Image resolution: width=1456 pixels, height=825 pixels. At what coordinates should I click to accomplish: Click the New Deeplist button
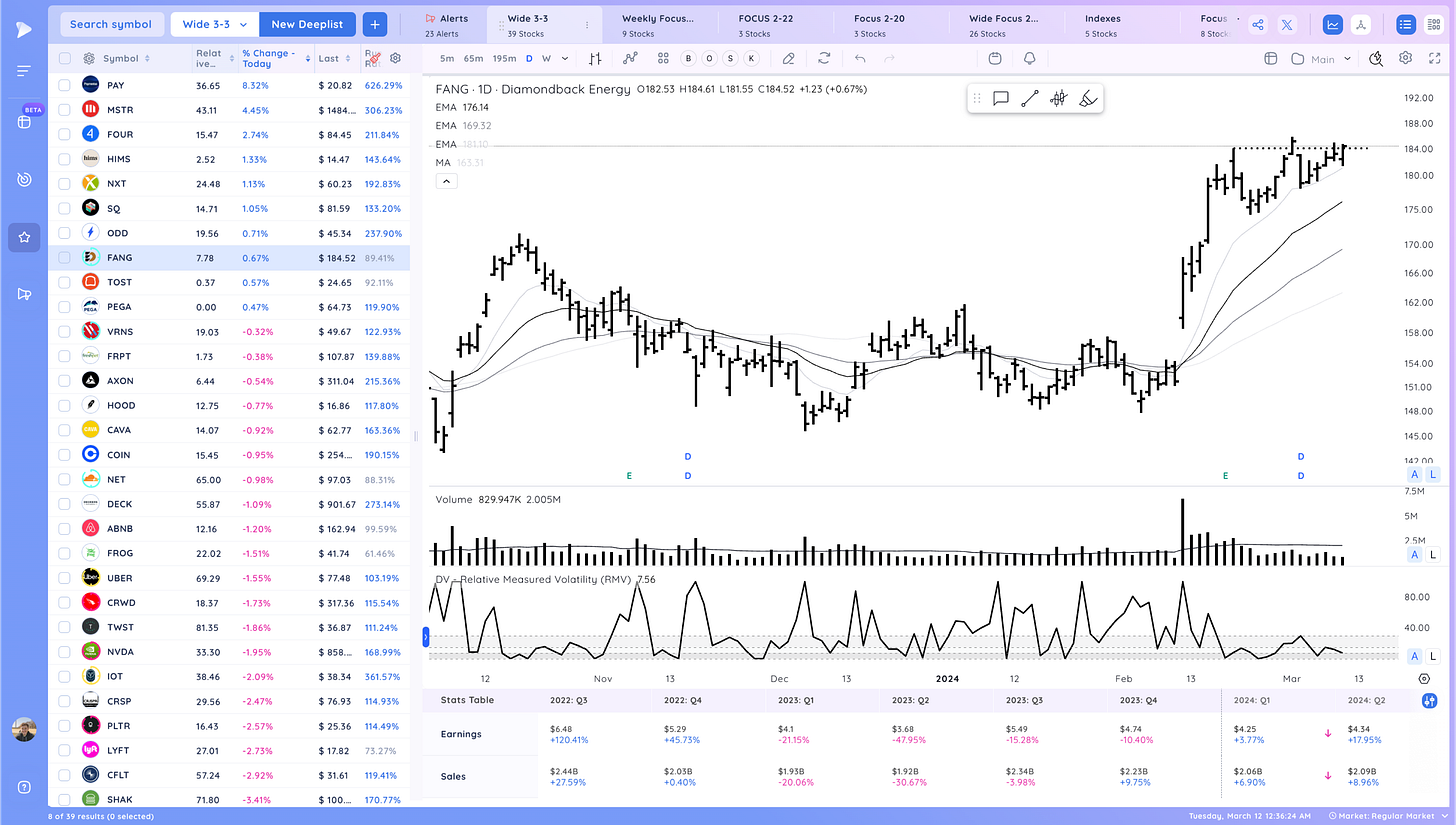click(307, 24)
